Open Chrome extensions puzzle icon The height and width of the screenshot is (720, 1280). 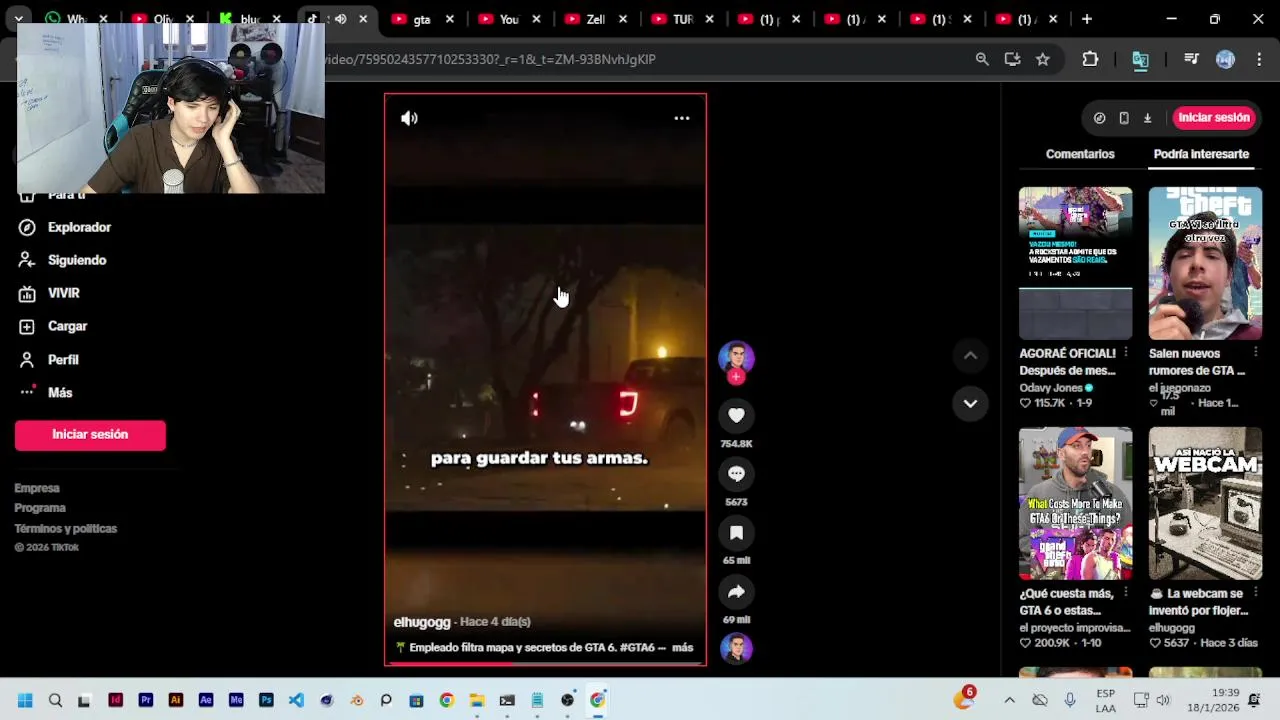tap(1090, 59)
